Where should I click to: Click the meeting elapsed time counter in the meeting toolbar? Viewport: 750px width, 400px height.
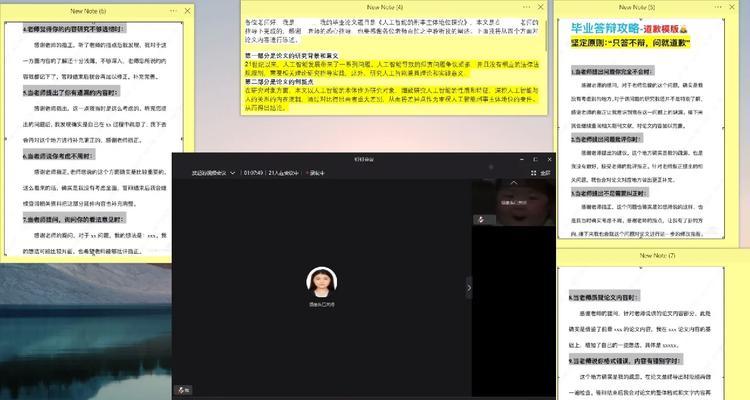[253, 173]
